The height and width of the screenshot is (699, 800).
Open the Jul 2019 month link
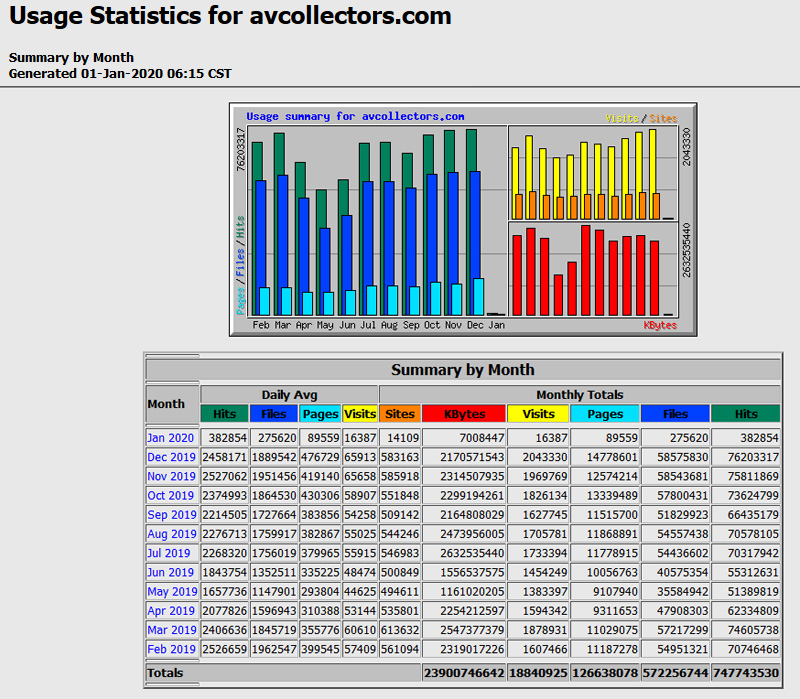point(169,553)
